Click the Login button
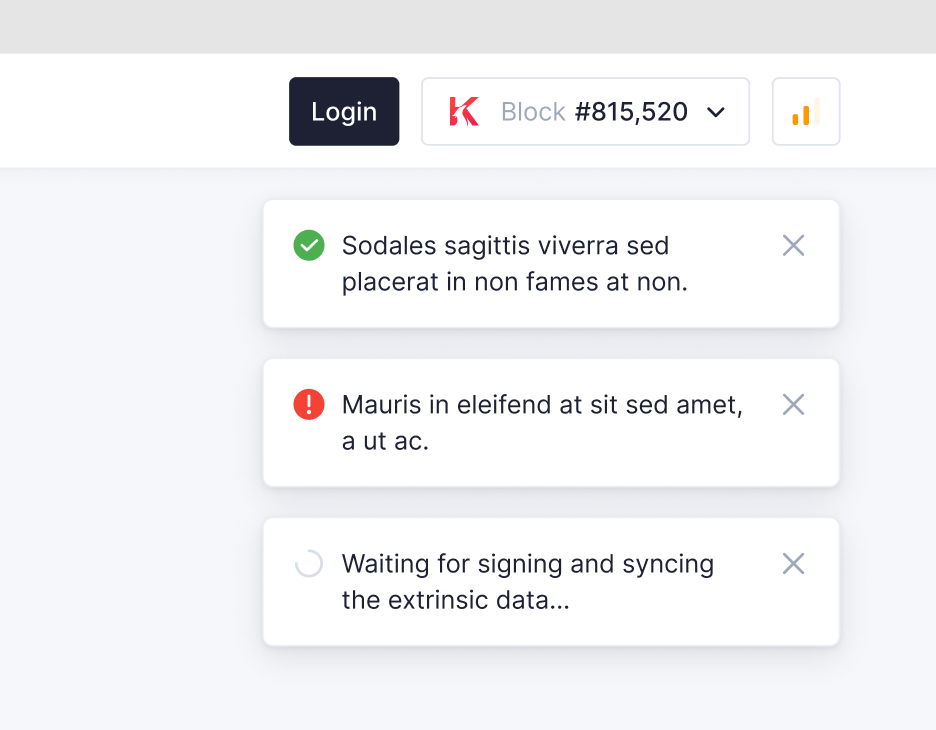This screenshot has height=730, width=936. click(x=344, y=111)
